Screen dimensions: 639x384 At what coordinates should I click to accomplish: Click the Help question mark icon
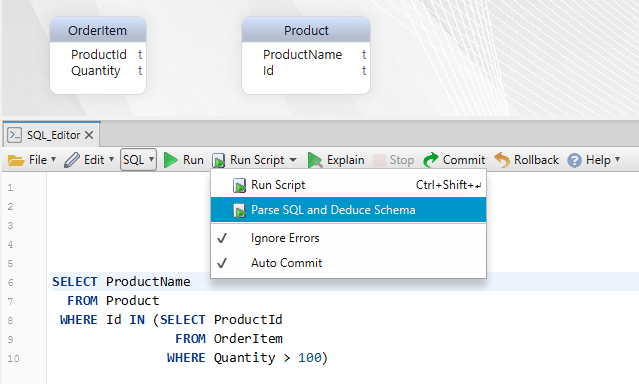575,160
